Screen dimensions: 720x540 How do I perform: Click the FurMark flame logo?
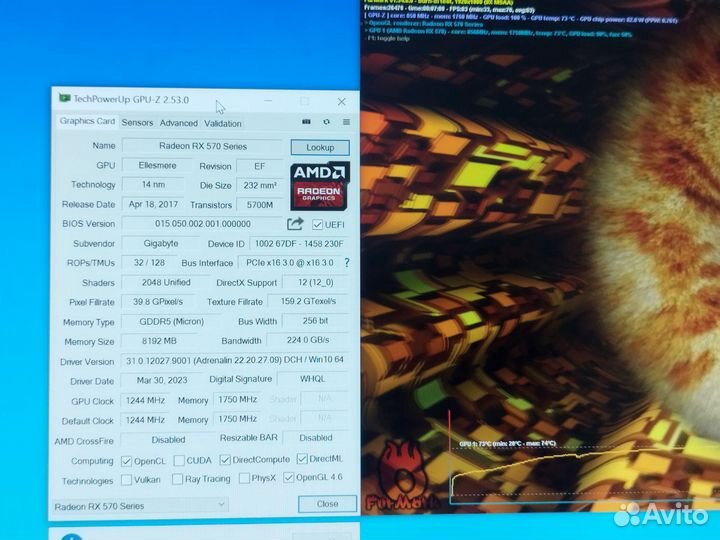click(401, 473)
